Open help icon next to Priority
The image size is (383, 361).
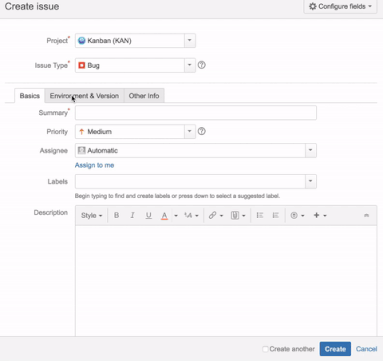(202, 131)
